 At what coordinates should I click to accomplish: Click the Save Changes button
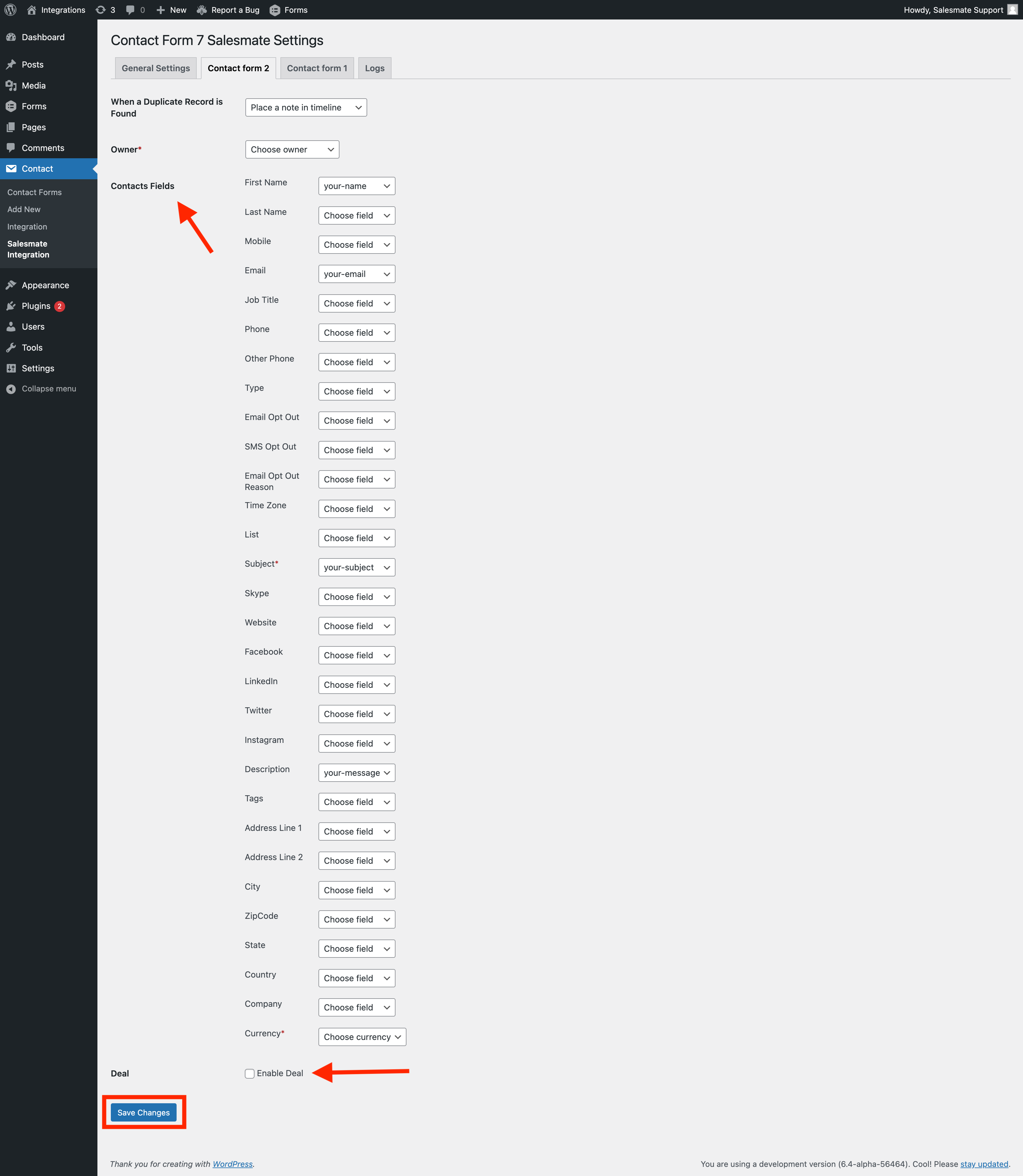144,1113
